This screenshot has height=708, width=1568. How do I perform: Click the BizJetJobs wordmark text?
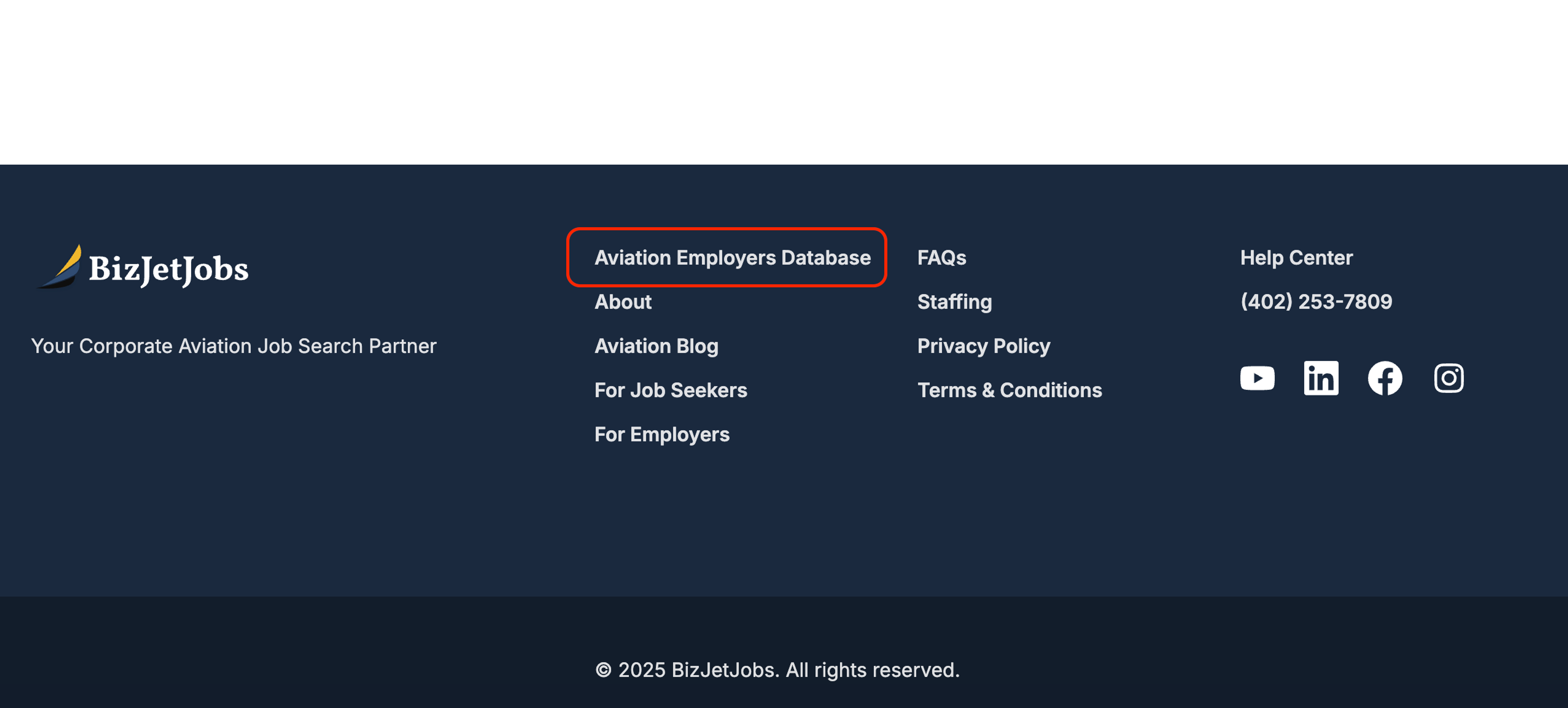point(169,269)
